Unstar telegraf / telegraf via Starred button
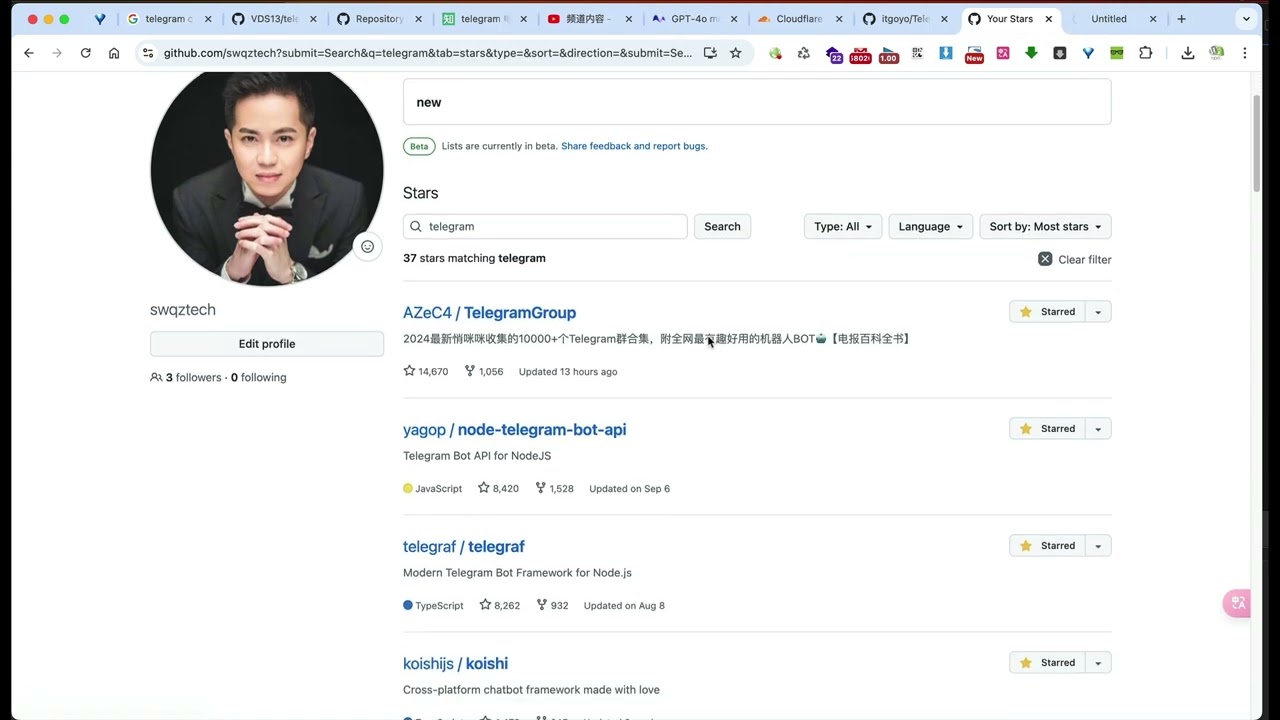Viewport: 1280px width, 720px height. pyautogui.click(x=1046, y=546)
